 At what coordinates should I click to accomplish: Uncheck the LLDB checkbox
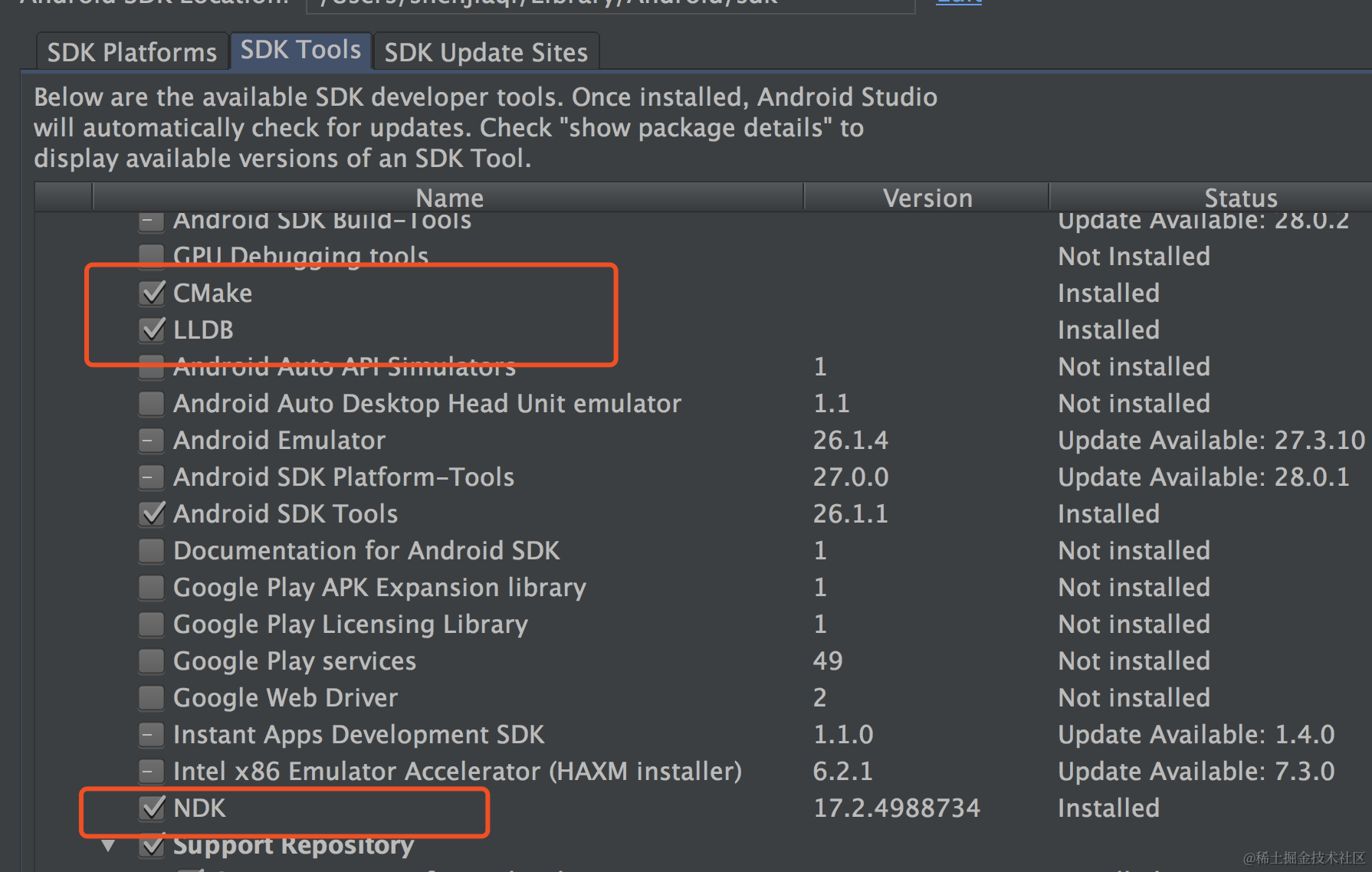[x=152, y=329]
